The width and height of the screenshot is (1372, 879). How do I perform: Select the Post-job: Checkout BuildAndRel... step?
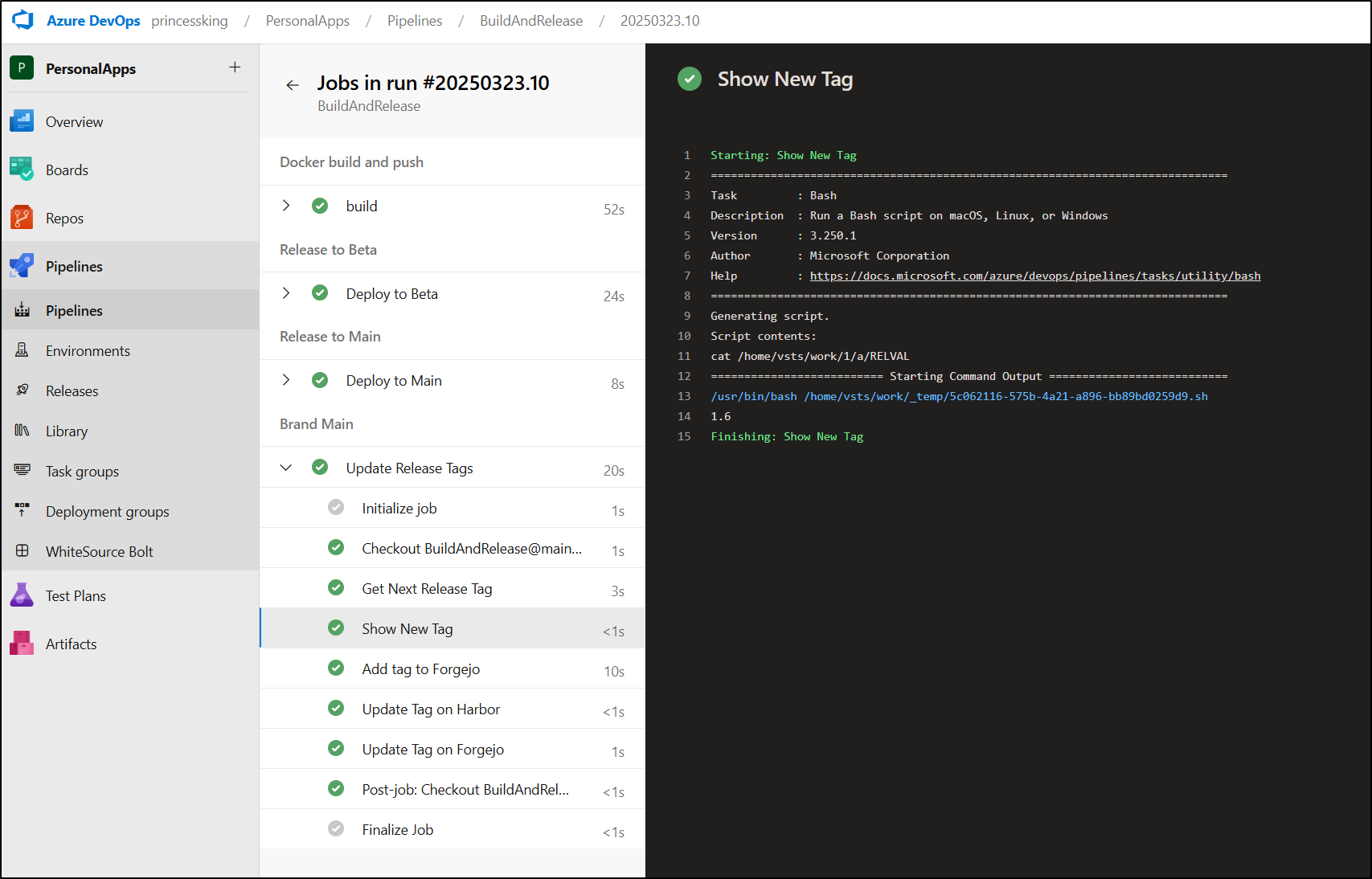453,789
